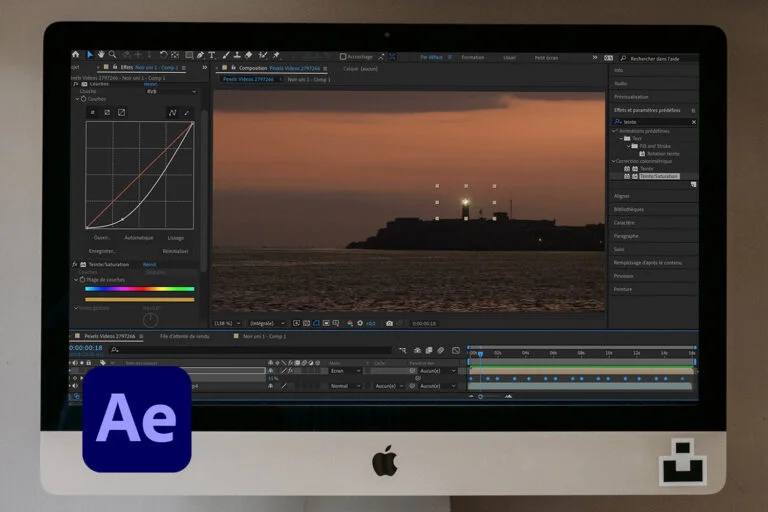Take a snapshot with camera icon
This screenshot has height=512, width=768.
(389, 323)
